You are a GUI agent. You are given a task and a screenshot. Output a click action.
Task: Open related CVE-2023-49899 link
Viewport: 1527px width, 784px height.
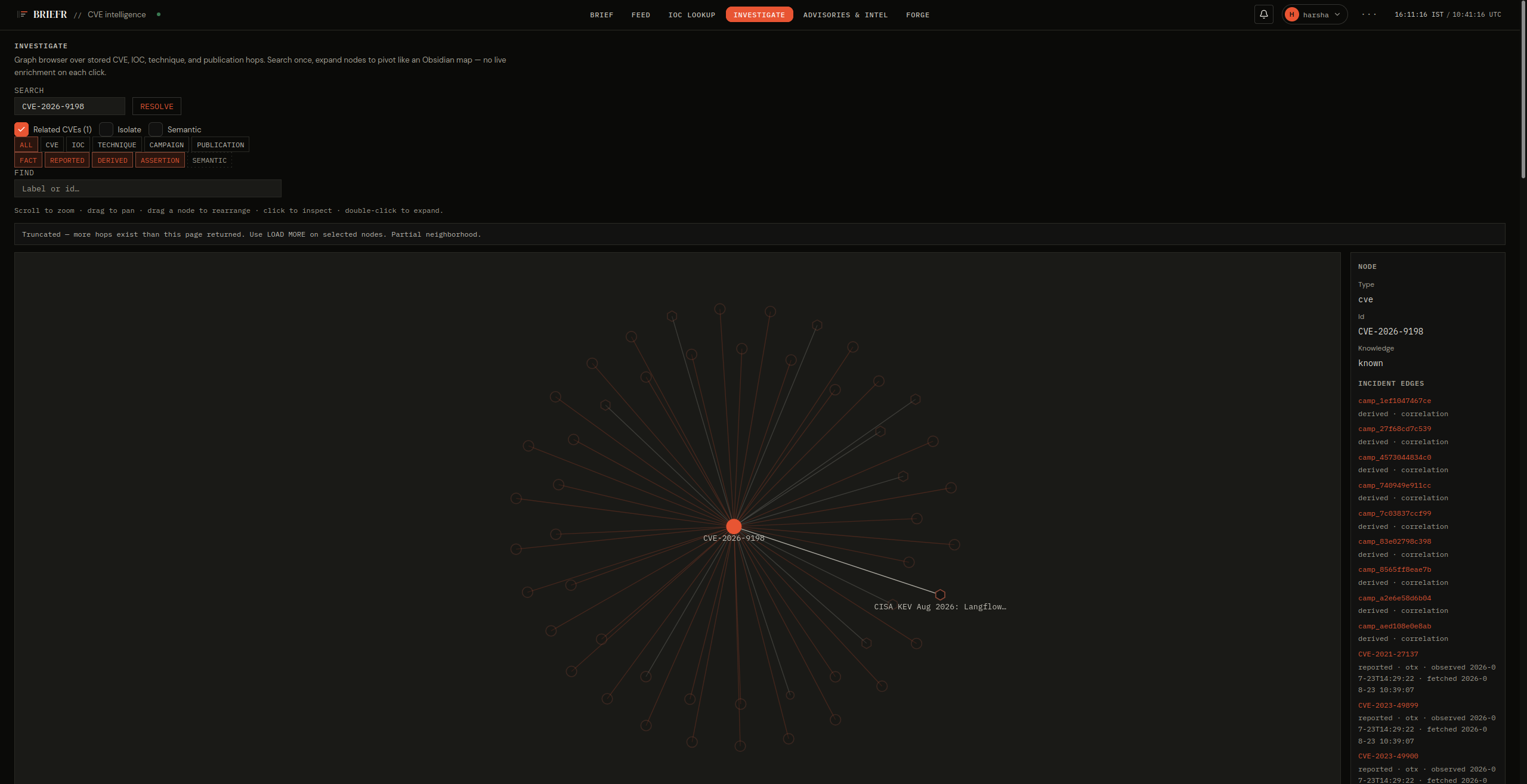[x=1388, y=705]
